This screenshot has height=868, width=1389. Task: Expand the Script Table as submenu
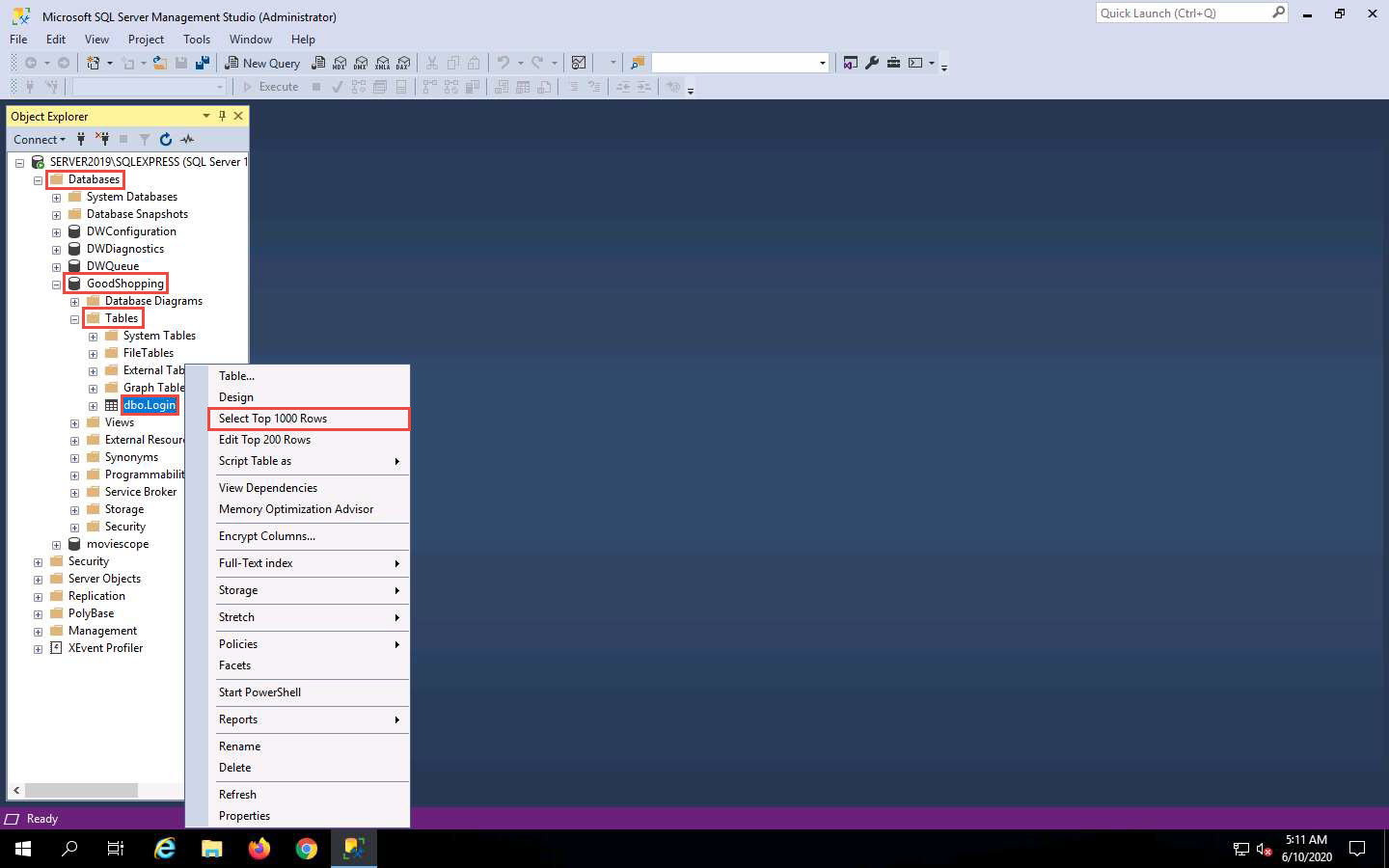pyautogui.click(x=309, y=461)
